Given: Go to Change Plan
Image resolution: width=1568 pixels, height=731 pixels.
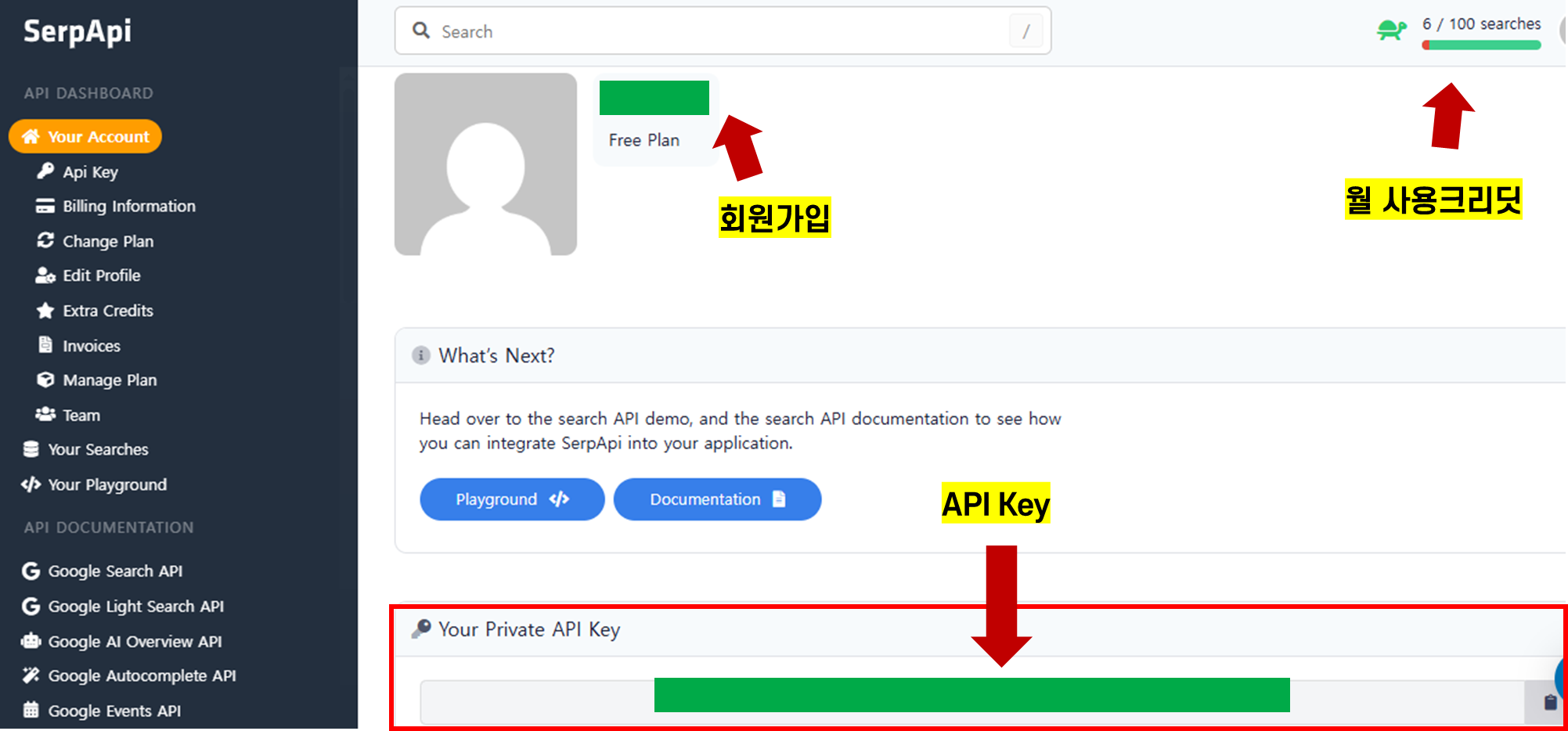Looking at the screenshot, I should pyautogui.click(x=108, y=241).
